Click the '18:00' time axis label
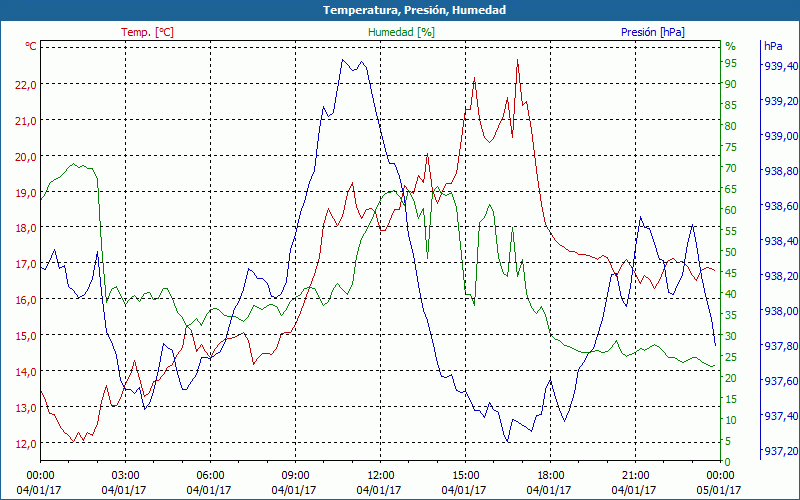Screen dimensions: 800x500 point(551,475)
